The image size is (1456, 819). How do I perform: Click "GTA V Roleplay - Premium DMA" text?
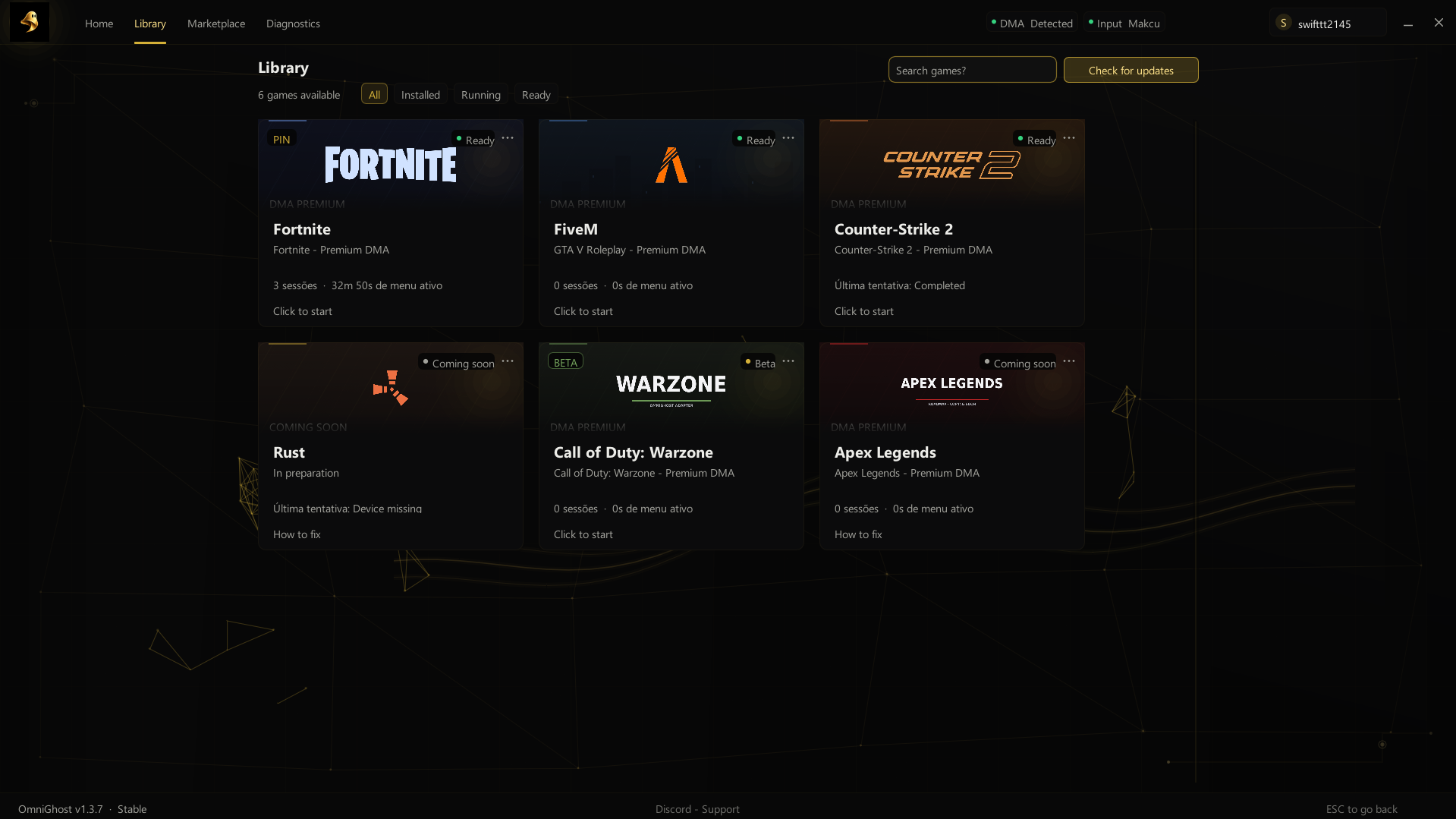pos(630,250)
